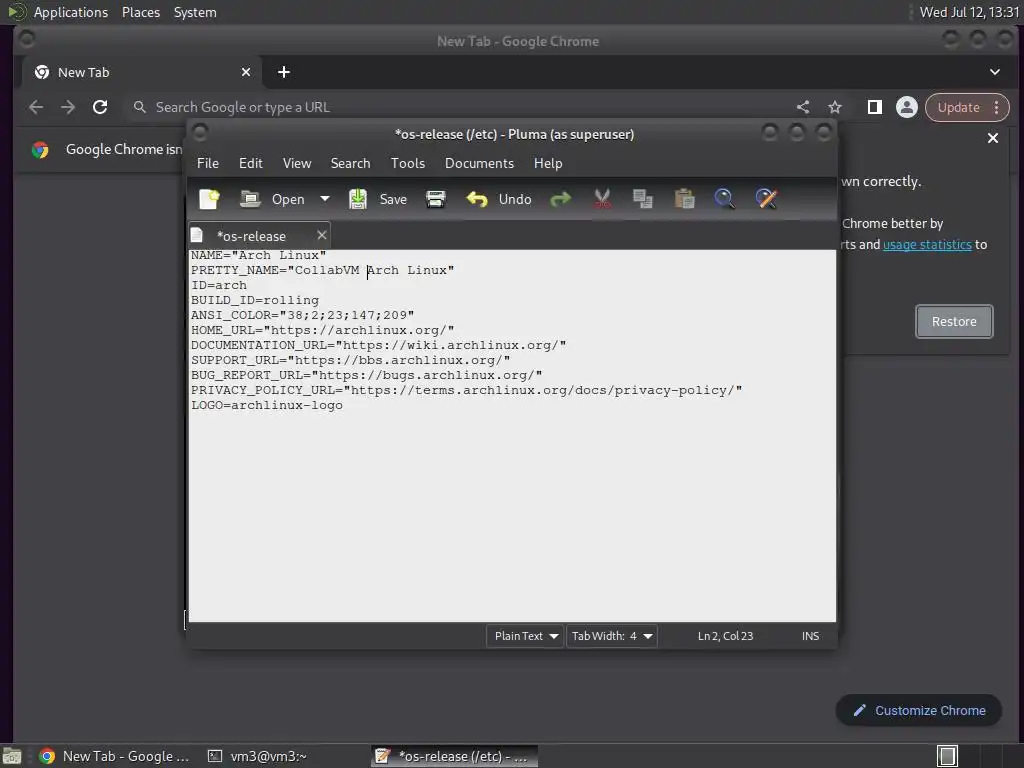Copy selection with copy icon

click(643, 199)
